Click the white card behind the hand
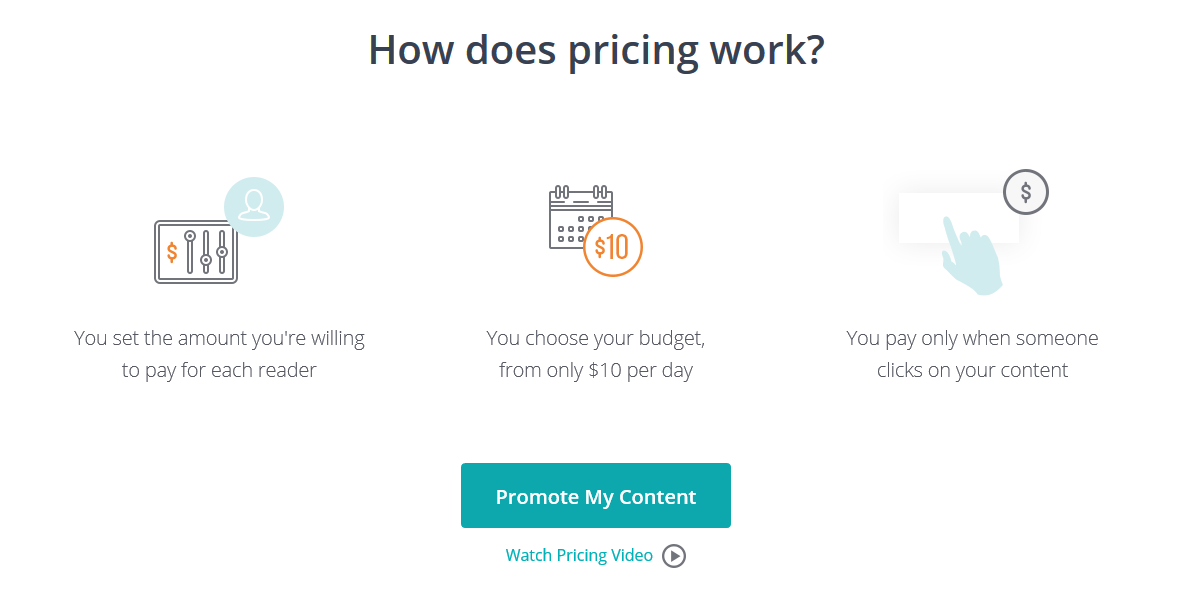 pos(959,218)
